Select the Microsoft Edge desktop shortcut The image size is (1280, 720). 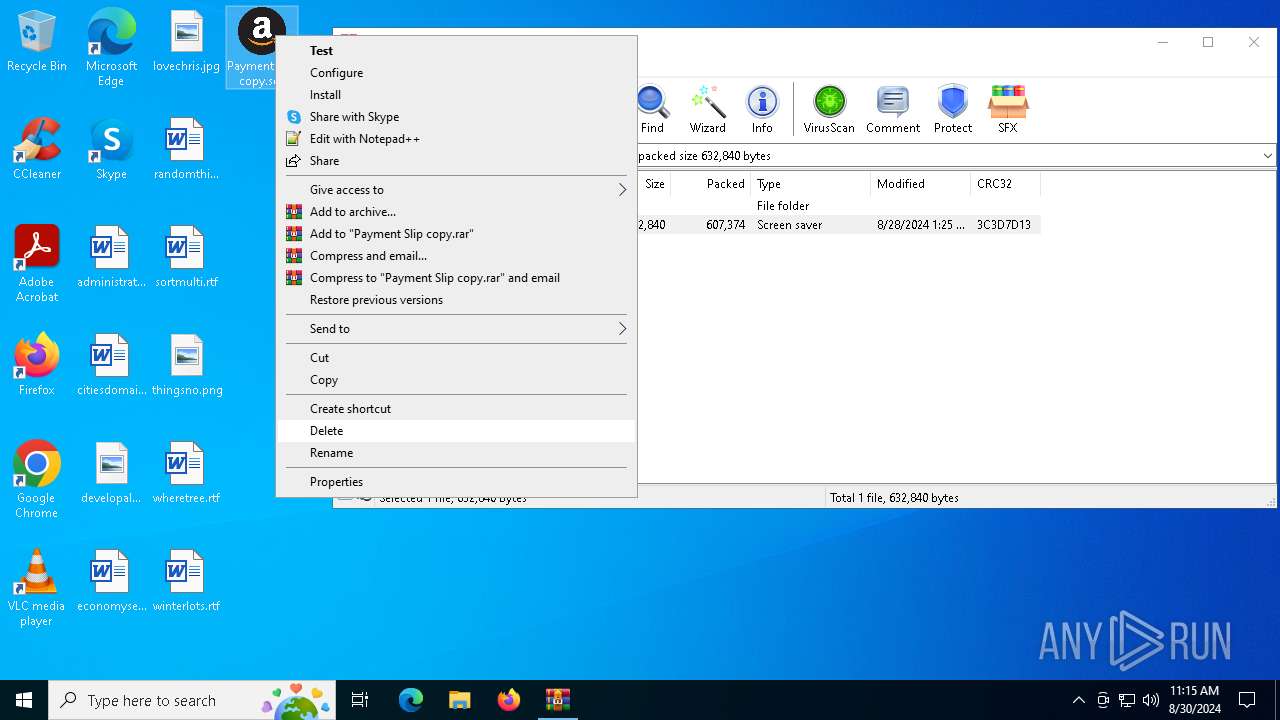[111, 48]
